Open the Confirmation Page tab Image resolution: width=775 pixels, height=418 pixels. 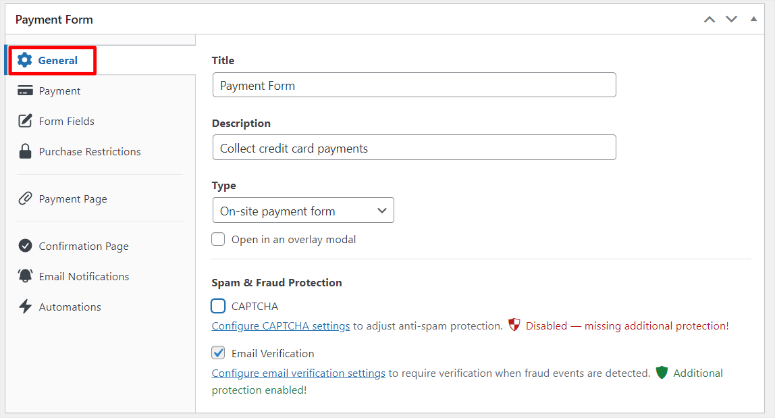(84, 246)
